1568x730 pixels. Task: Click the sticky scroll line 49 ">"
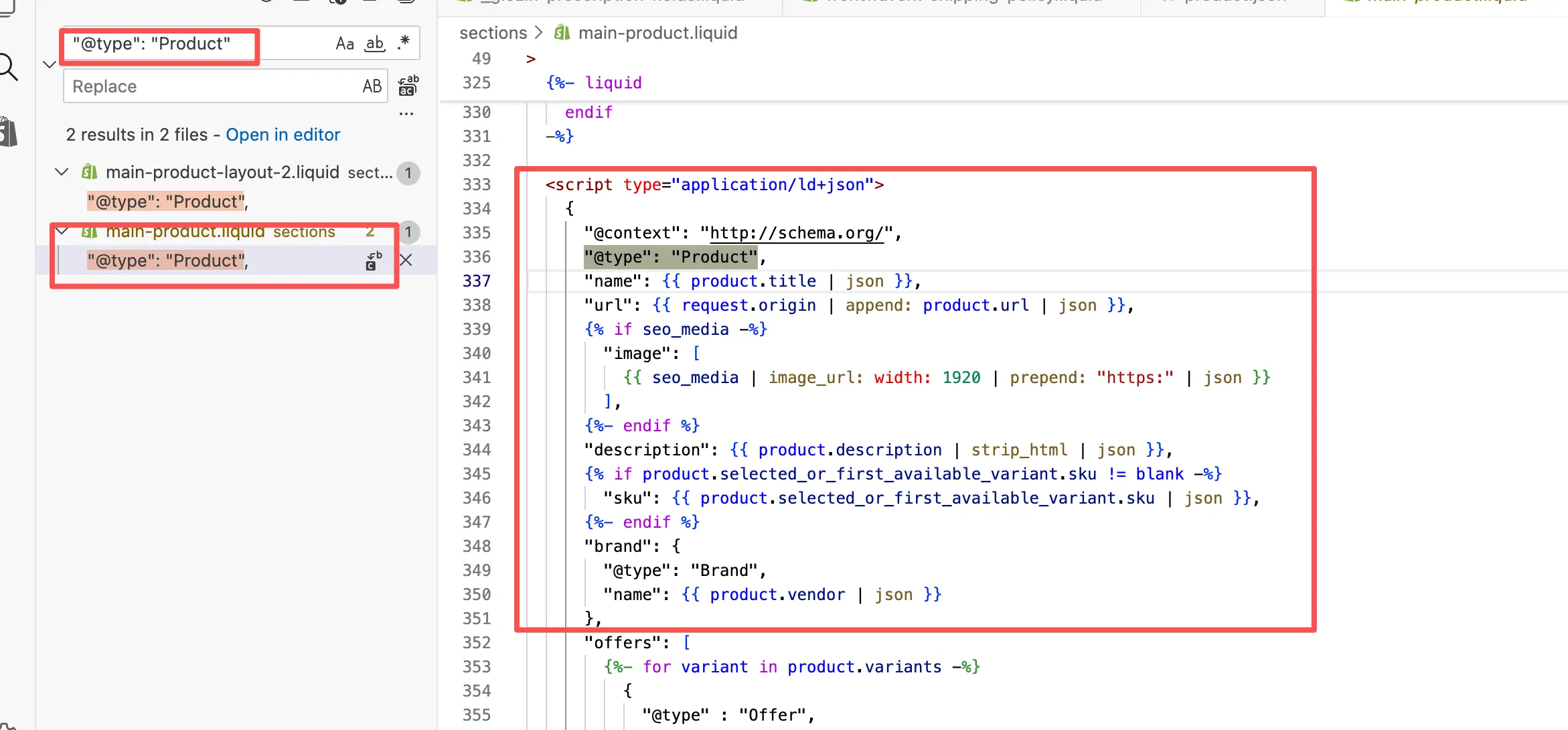531,59
